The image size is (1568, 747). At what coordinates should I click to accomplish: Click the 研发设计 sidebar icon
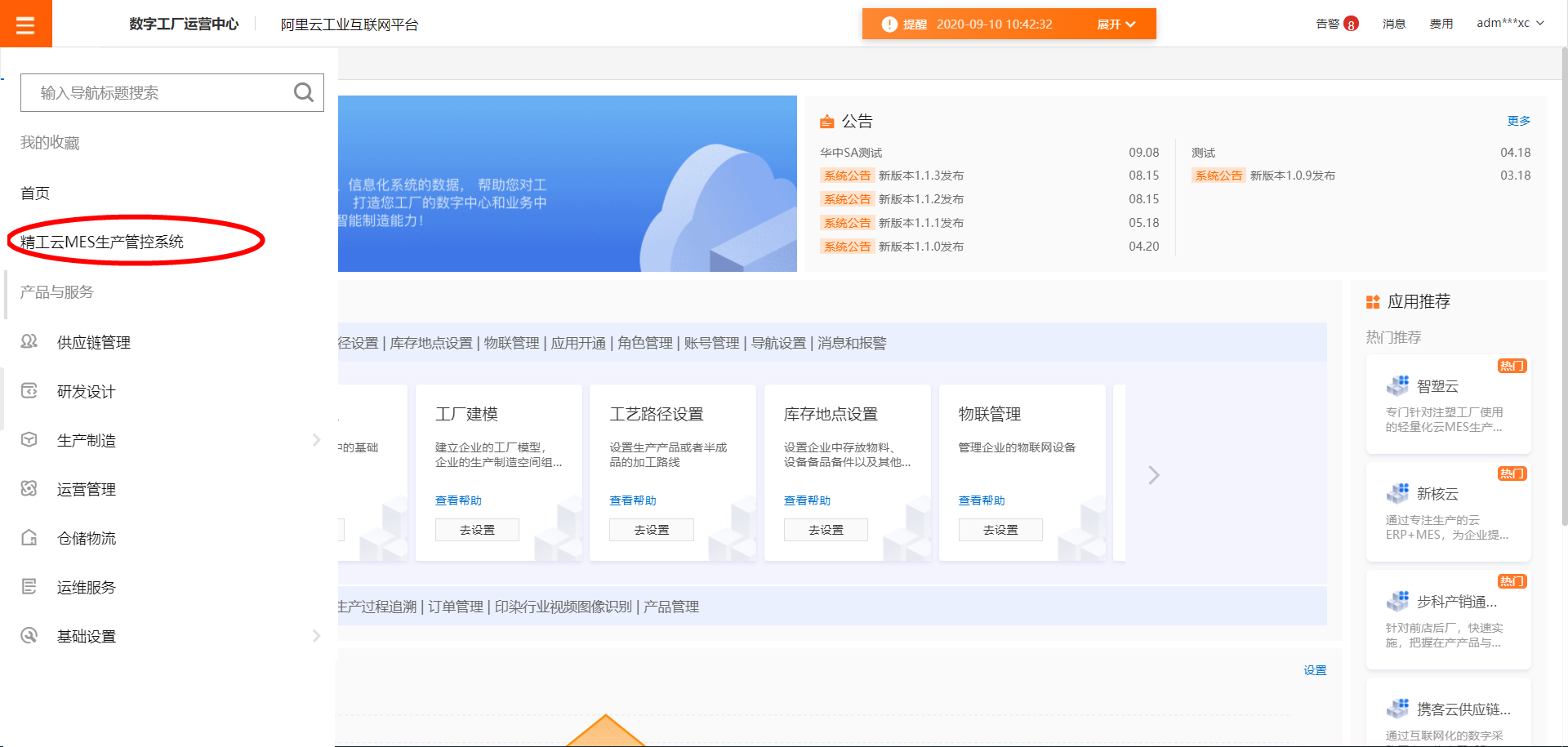[29, 390]
